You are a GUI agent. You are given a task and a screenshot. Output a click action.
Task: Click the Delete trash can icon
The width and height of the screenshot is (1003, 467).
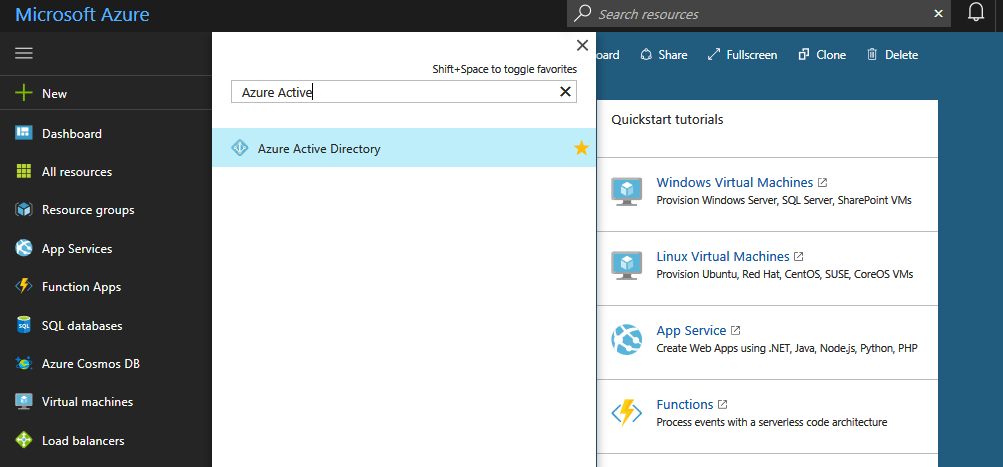[872, 54]
